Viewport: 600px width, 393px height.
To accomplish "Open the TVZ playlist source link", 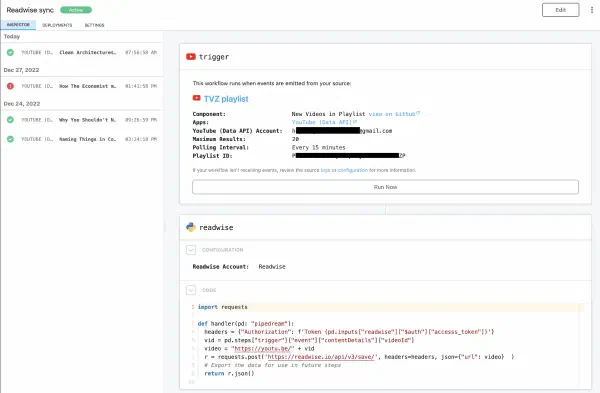I will point(226,99).
